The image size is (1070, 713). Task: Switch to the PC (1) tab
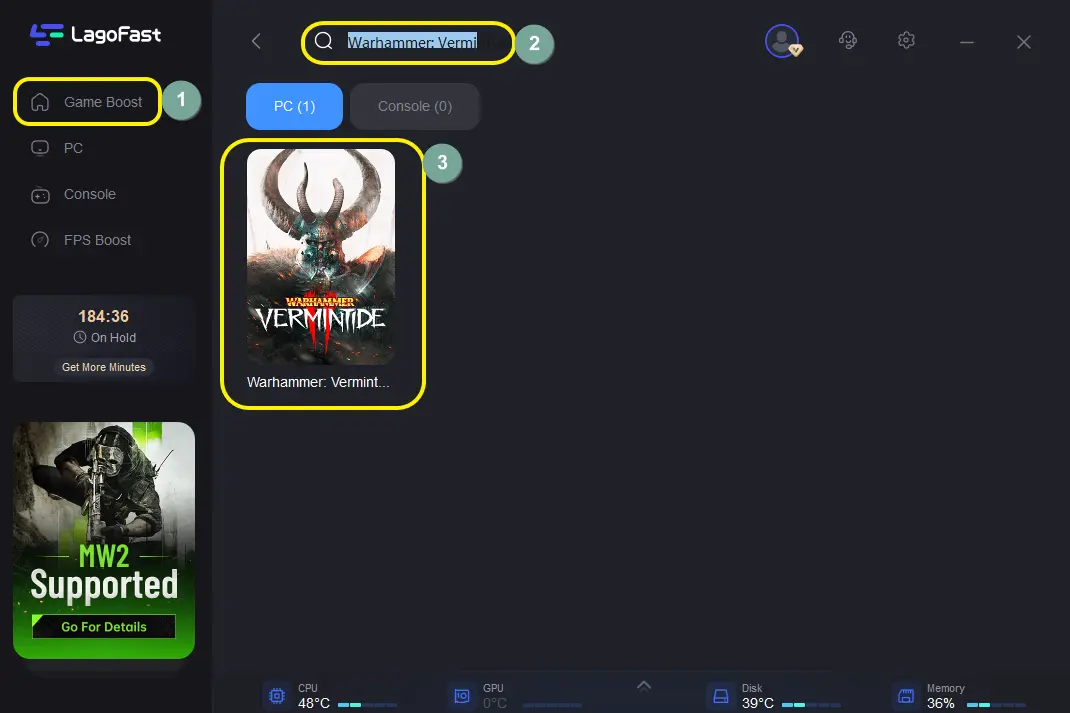[294, 106]
